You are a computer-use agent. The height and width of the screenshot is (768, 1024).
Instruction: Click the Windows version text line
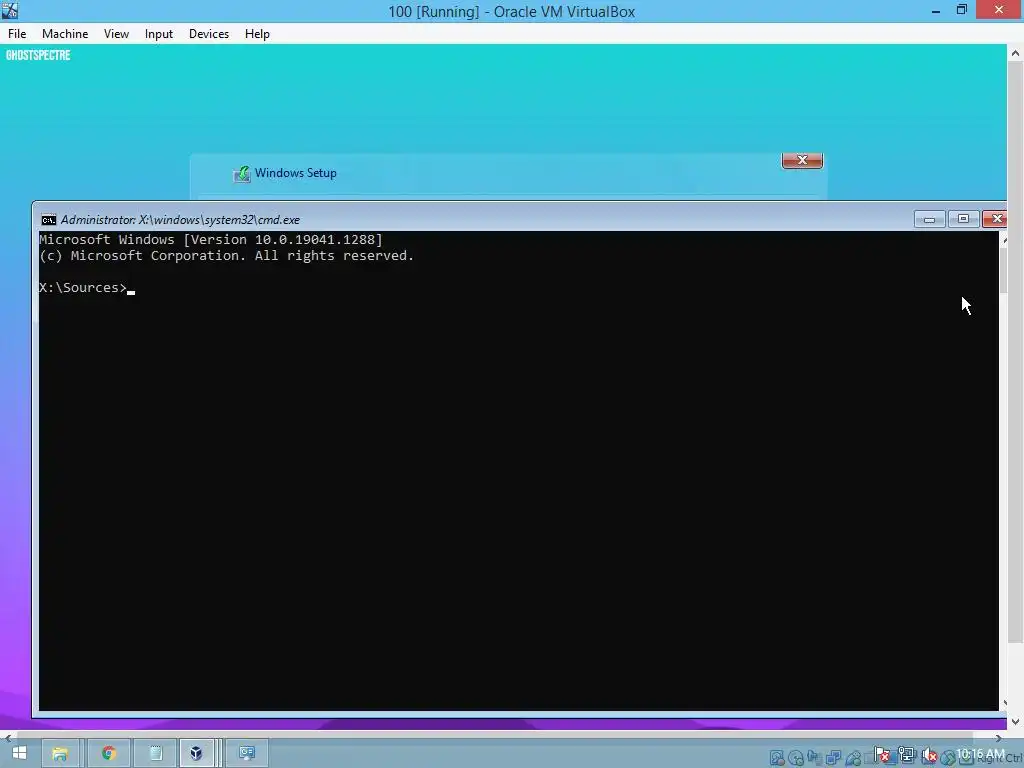[x=211, y=240]
